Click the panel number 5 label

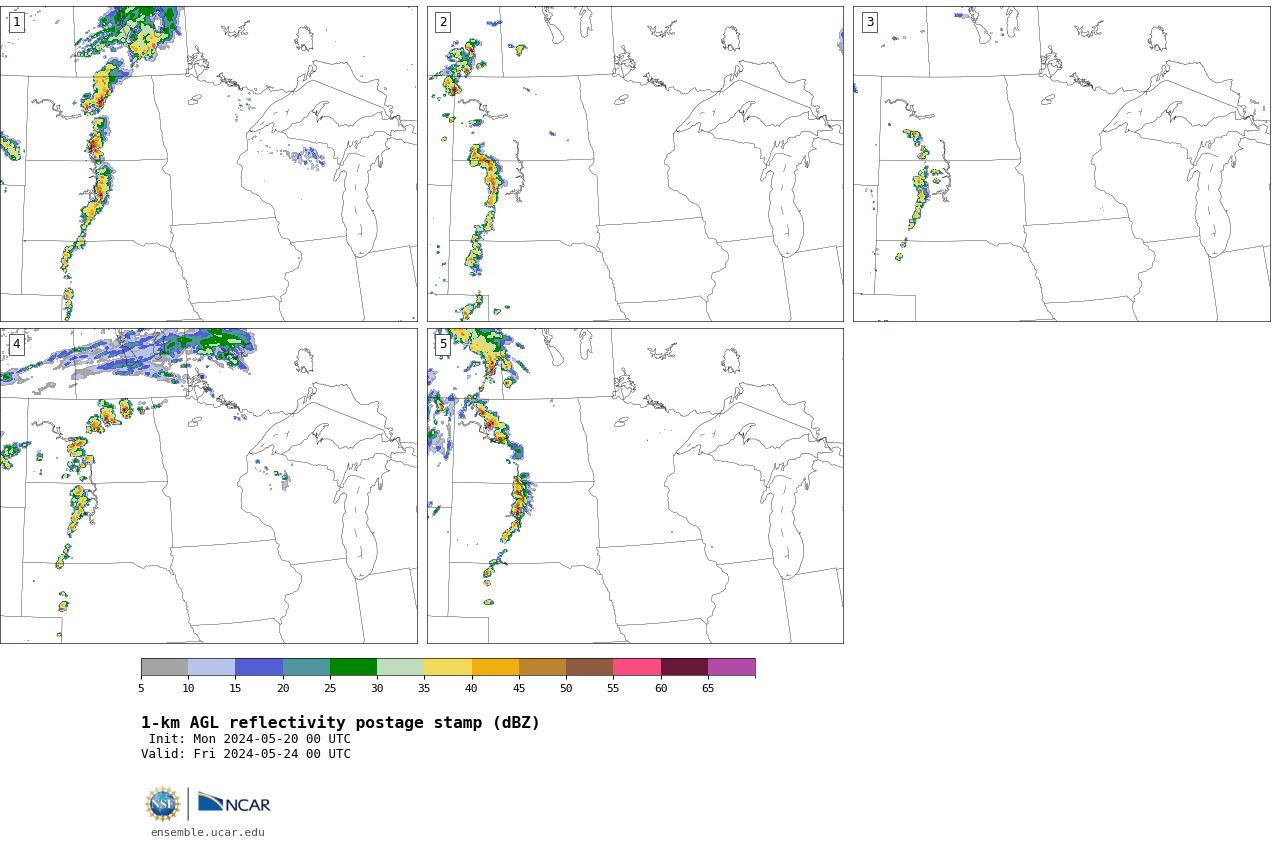pos(443,344)
